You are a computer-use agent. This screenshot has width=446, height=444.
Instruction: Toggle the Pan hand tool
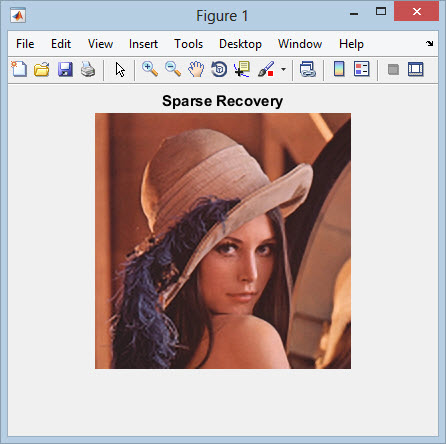[196, 69]
